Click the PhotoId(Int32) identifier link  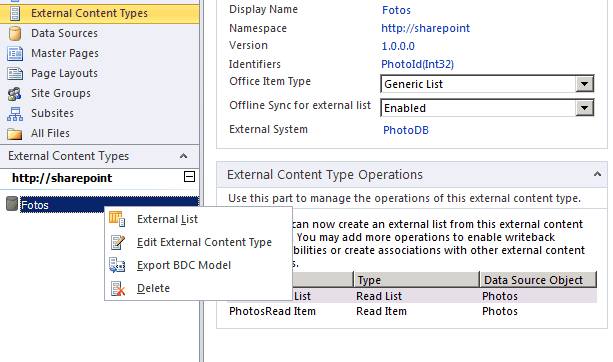pyautogui.click(x=417, y=64)
